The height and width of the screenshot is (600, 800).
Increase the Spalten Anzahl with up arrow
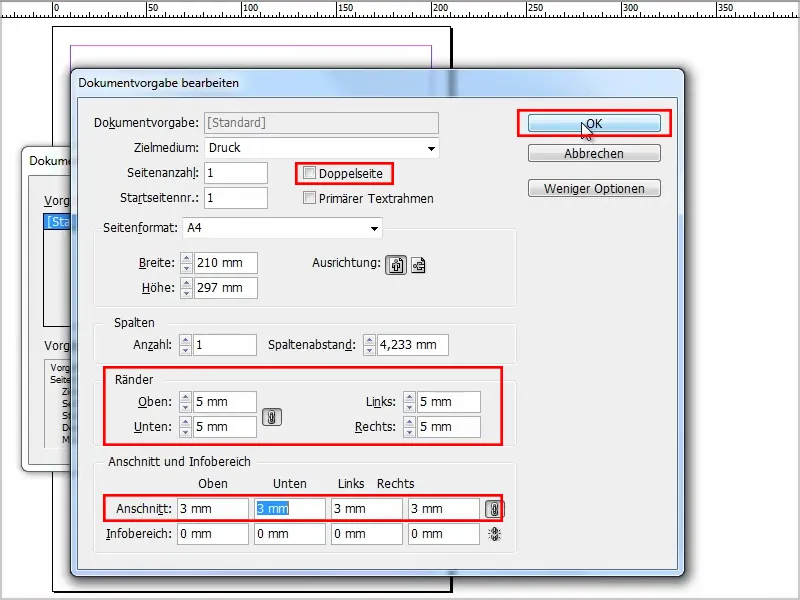coord(186,340)
